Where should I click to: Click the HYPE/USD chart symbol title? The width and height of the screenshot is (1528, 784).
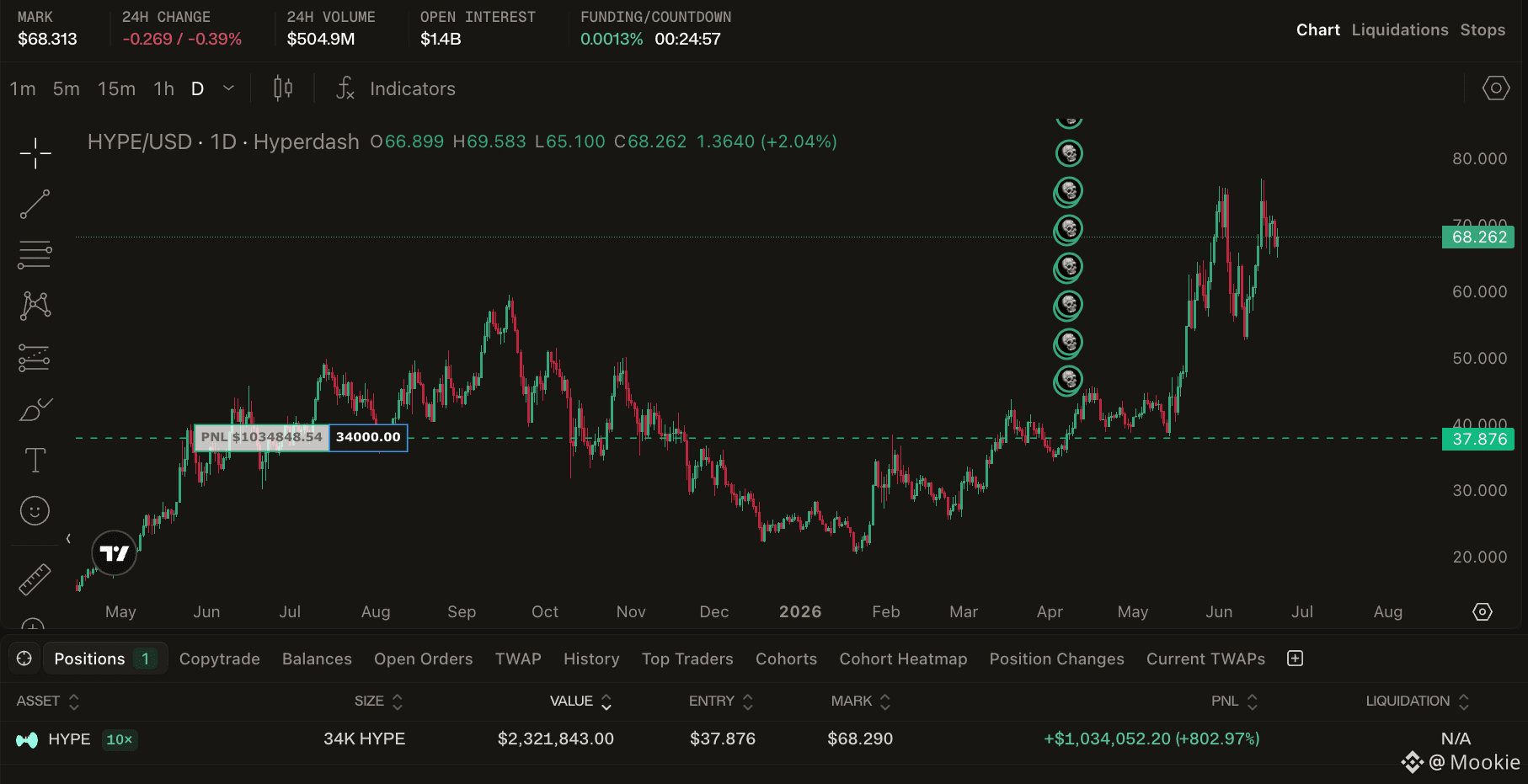[140, 141]
